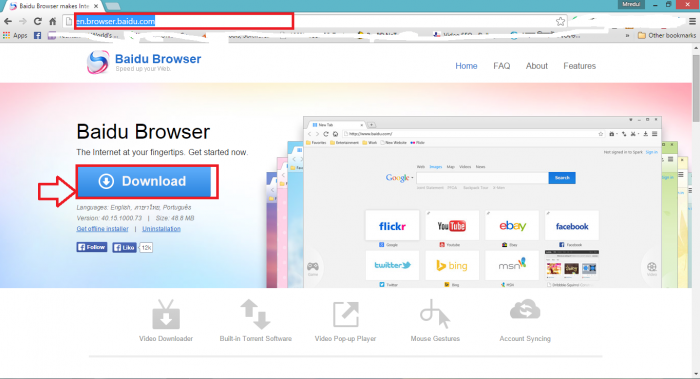Click the Game controller icon in preview
The image size is (700, 379).
pos(312,267)
